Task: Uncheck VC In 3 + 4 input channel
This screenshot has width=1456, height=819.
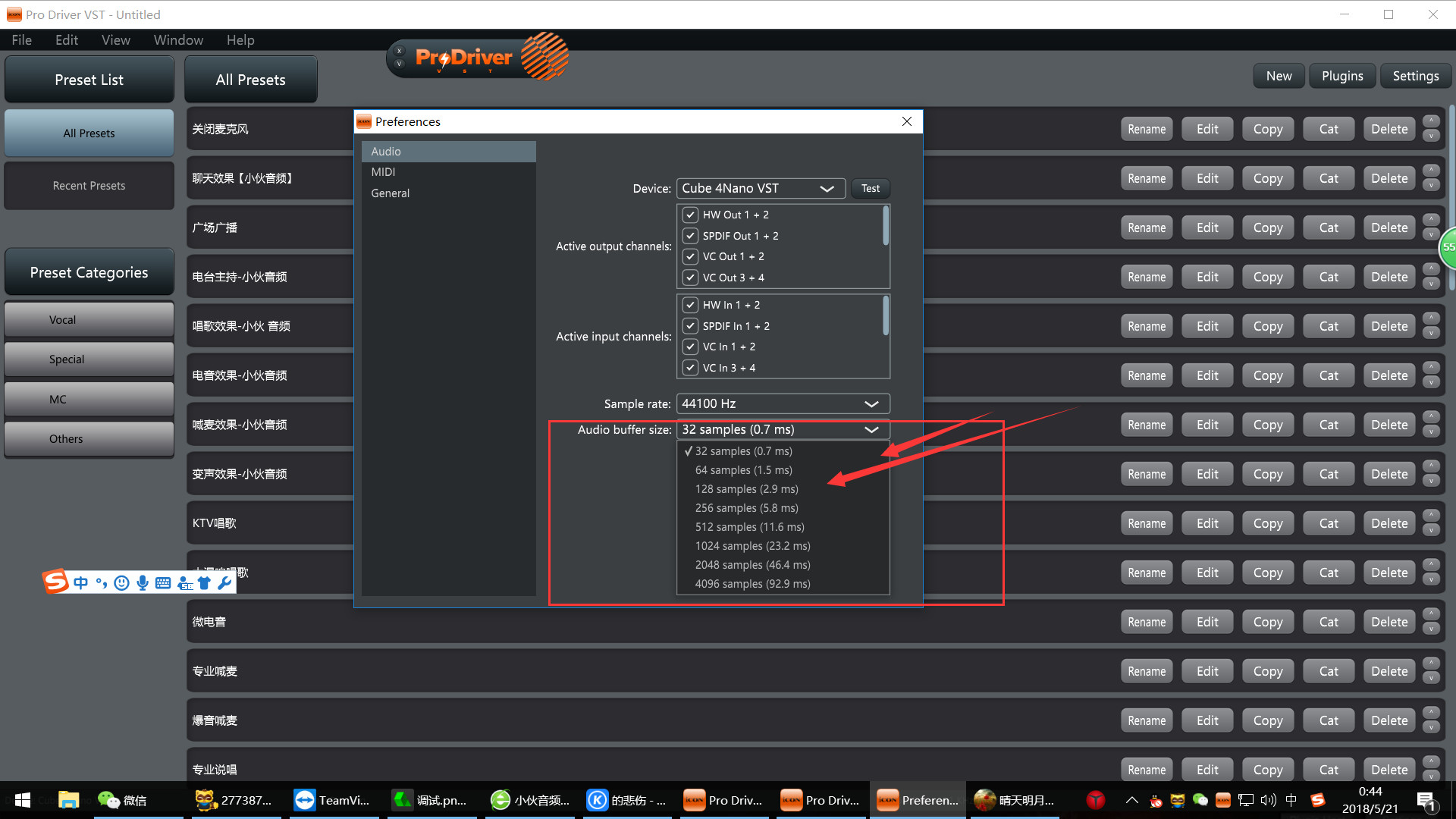Action: [x=690, y=368]
